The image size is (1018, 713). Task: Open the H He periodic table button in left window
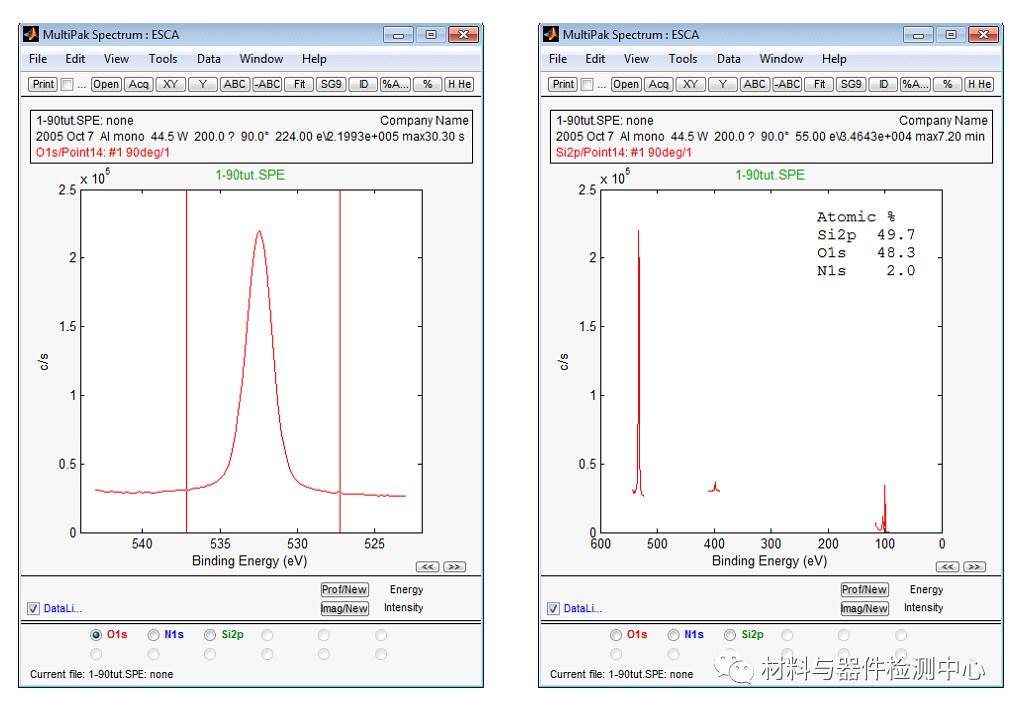460,84
